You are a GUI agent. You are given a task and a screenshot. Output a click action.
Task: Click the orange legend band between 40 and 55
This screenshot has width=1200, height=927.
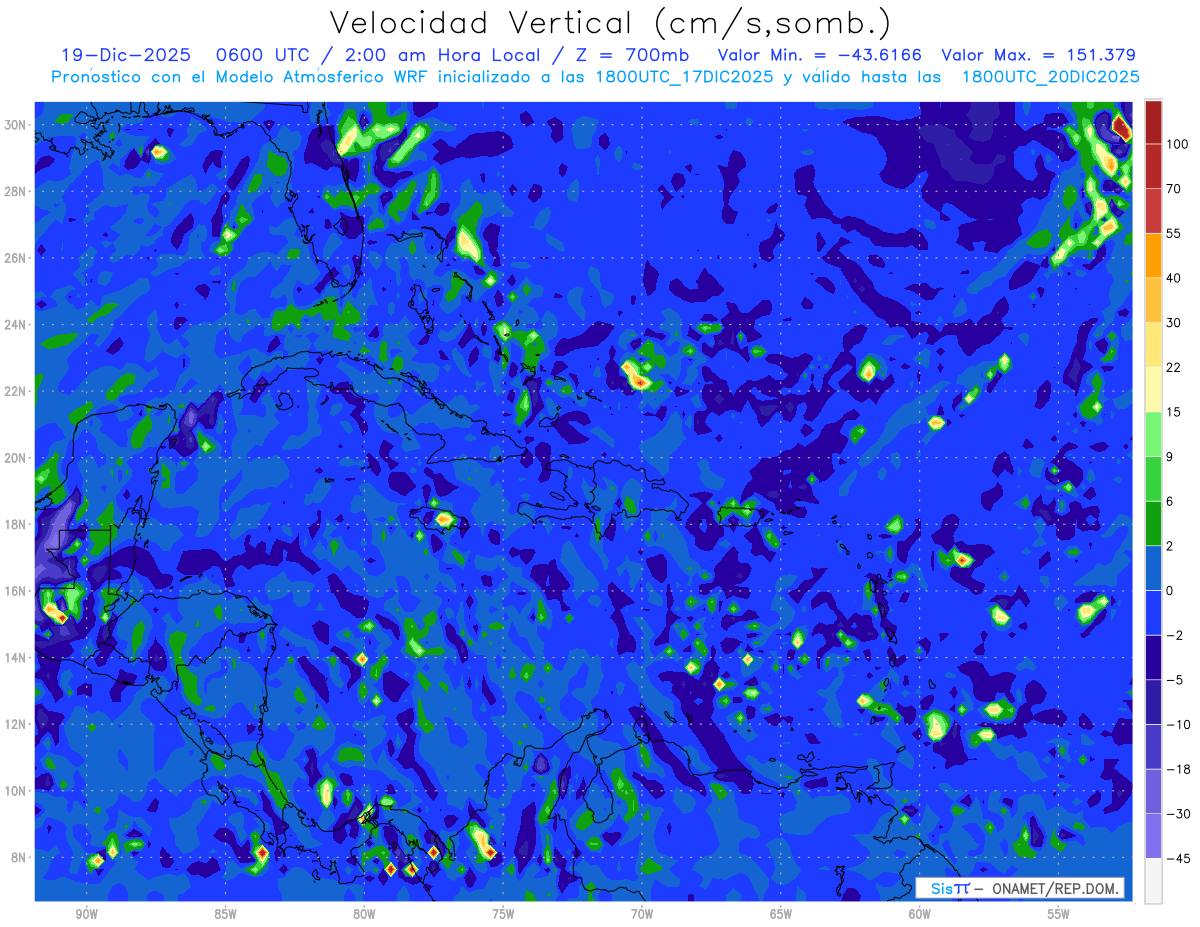(x=1153, y=255)
